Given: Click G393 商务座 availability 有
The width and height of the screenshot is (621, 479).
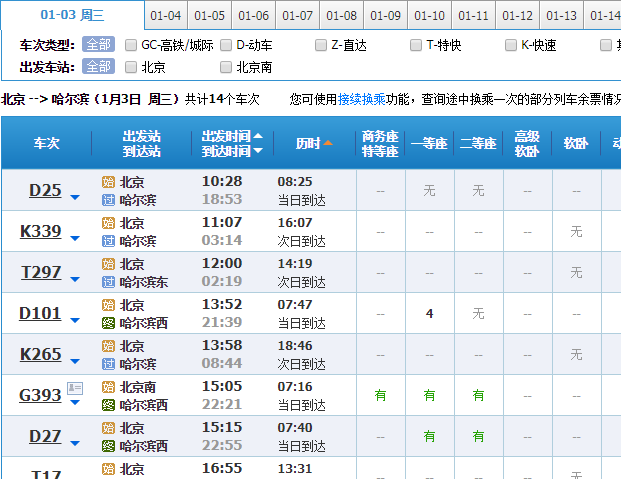Looking at the screenshot, I should pos(380,395).
